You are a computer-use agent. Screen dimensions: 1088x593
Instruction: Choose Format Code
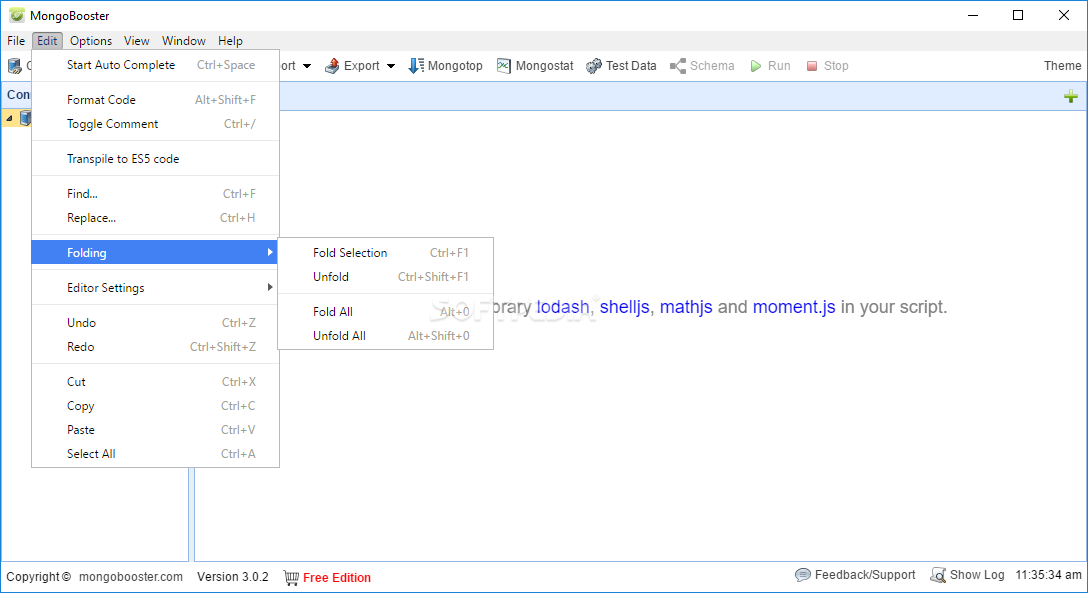[155, 100]
